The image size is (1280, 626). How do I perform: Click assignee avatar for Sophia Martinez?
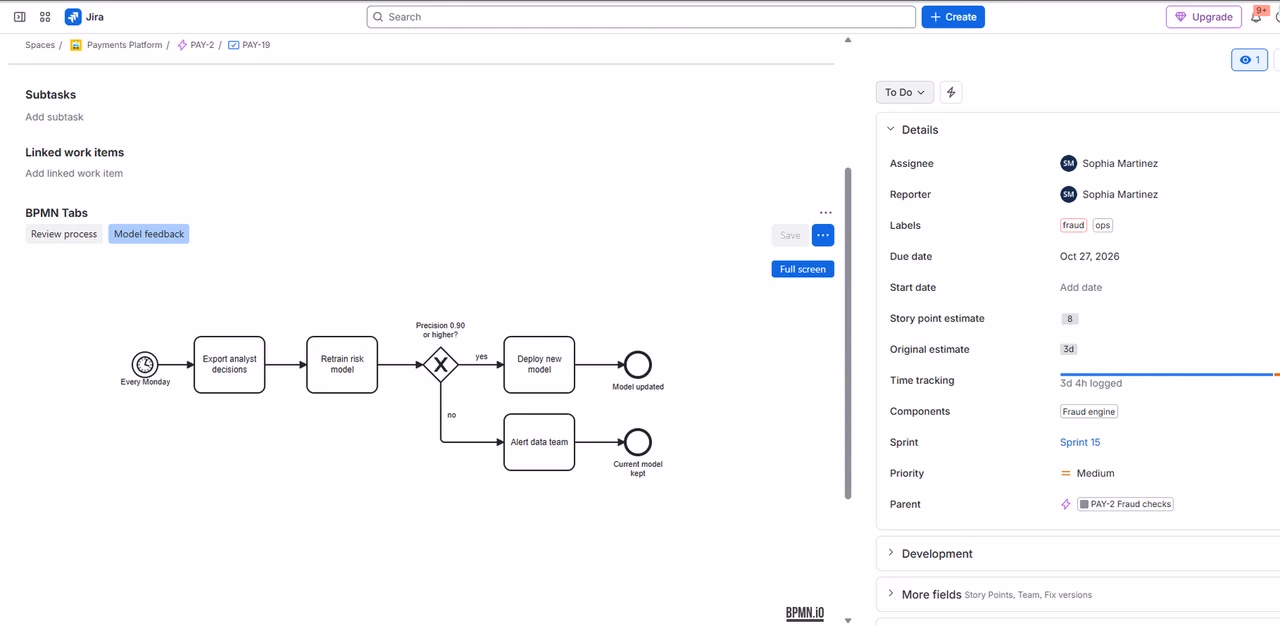[1068, 163]
